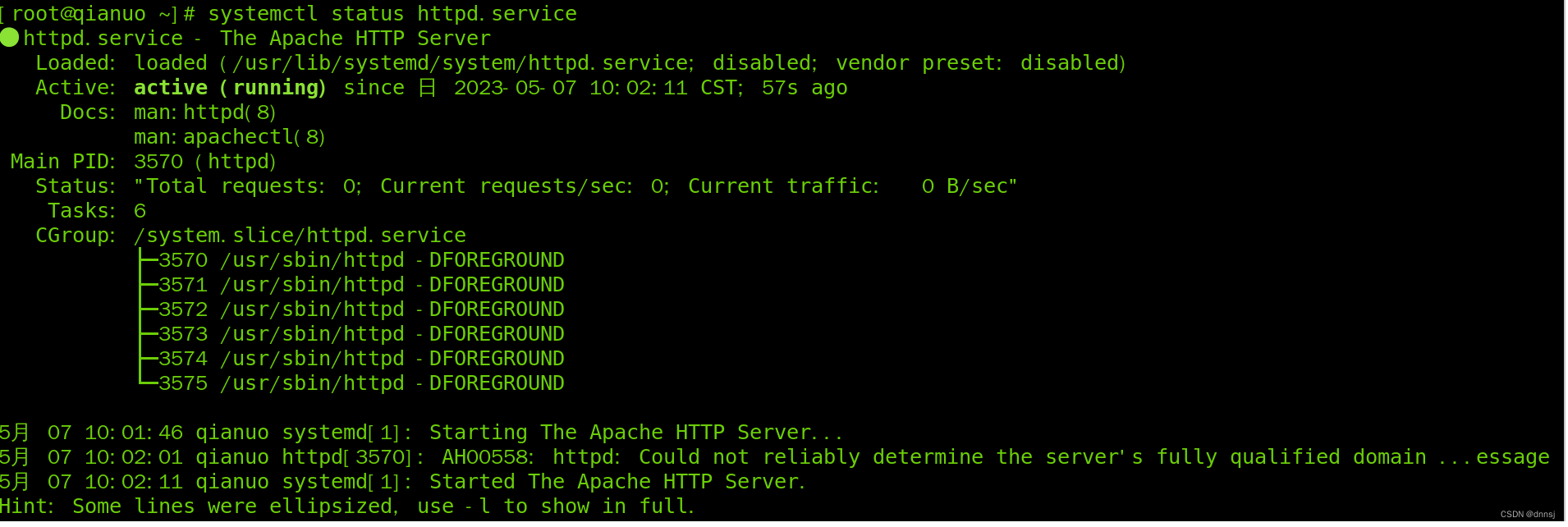The image size is (1568, 527).
Task: Click the httpd.service unit file path
Action: pyautogui.click(x=461, y=63)
